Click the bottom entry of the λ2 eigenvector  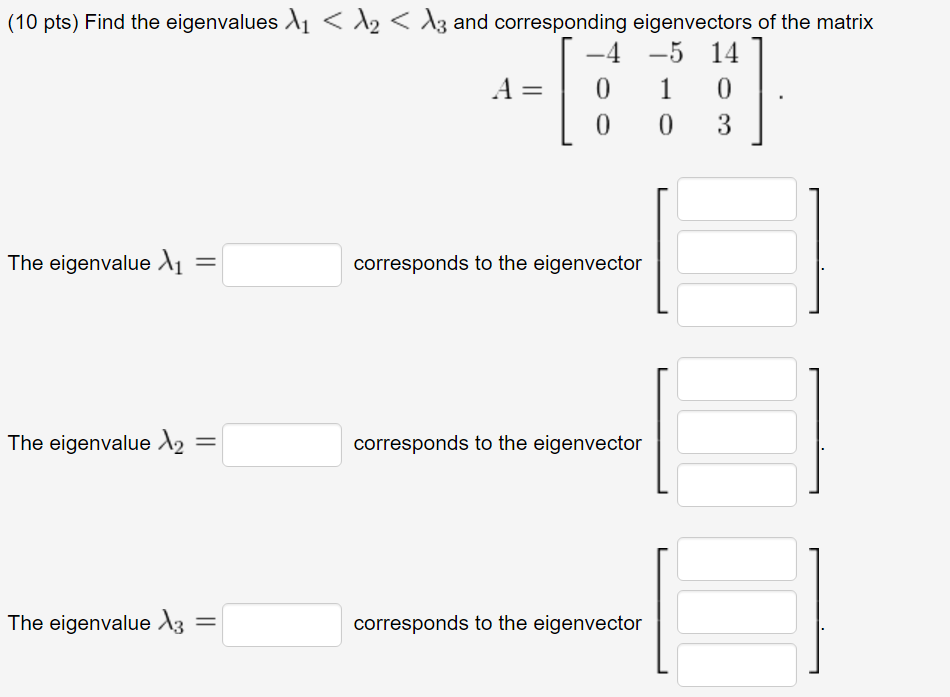tap(736, 484)
